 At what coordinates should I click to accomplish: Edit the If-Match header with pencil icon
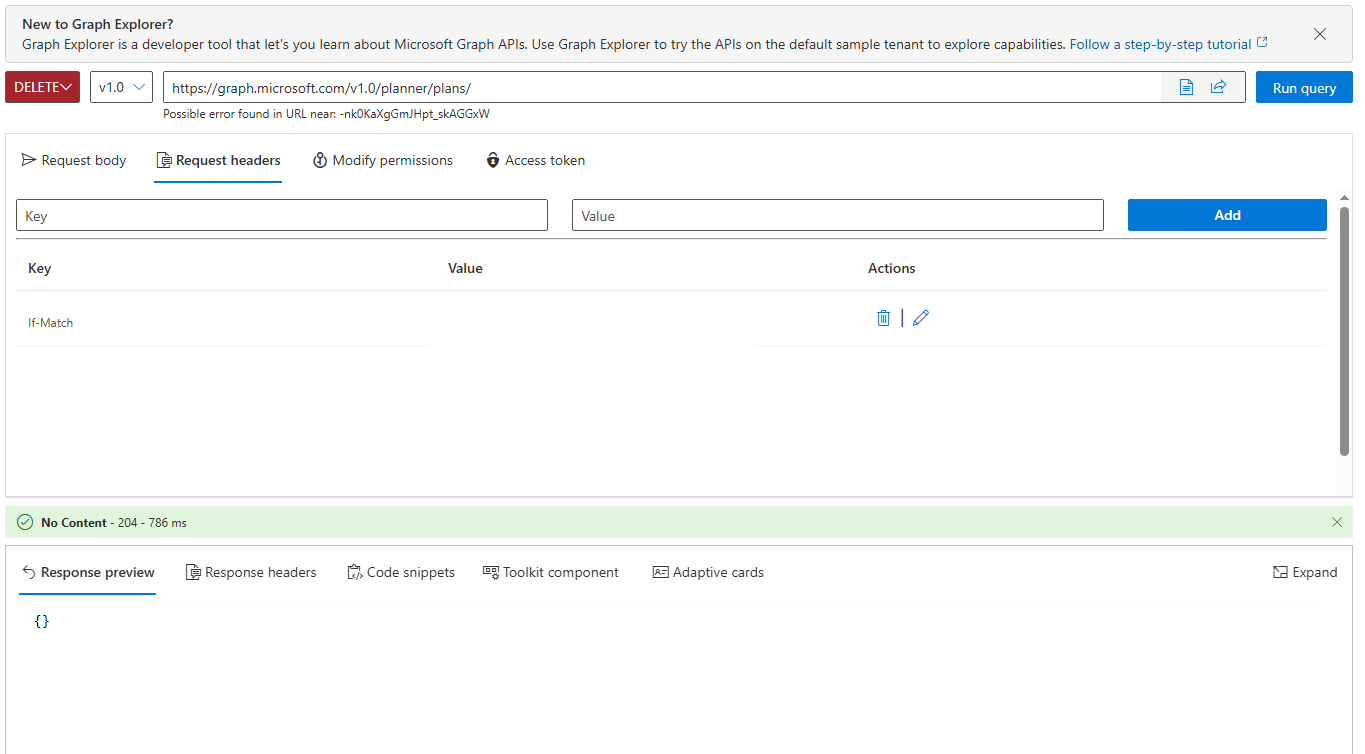(921, 318)
